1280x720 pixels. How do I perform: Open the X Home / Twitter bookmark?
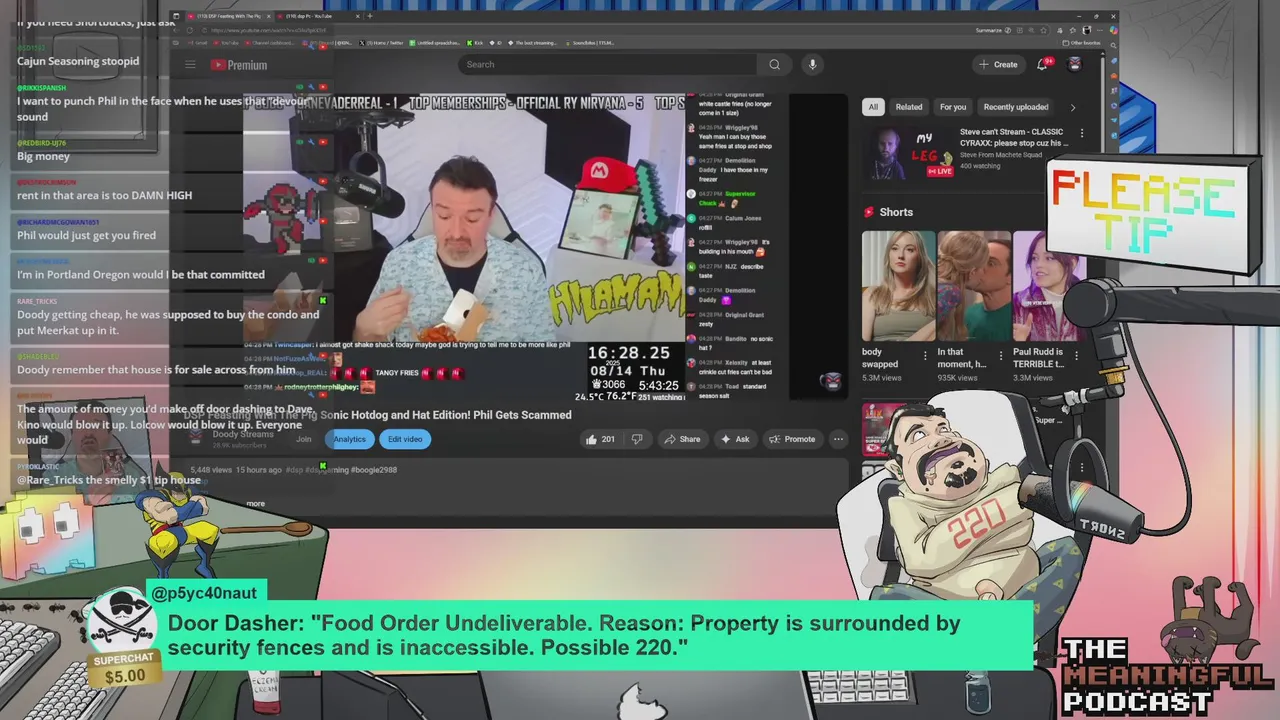point(382,43)
